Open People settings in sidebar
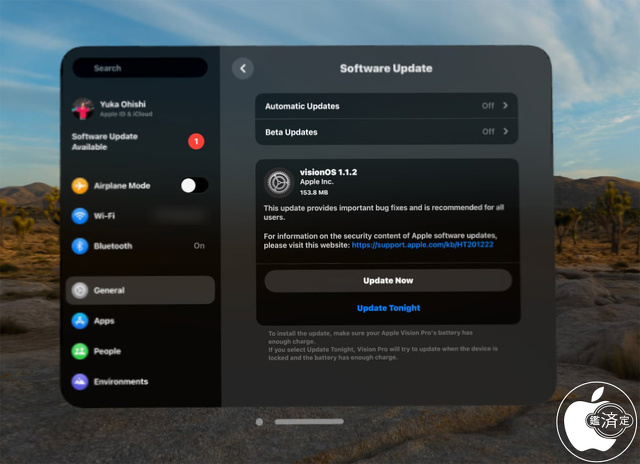 pos(140,351)
